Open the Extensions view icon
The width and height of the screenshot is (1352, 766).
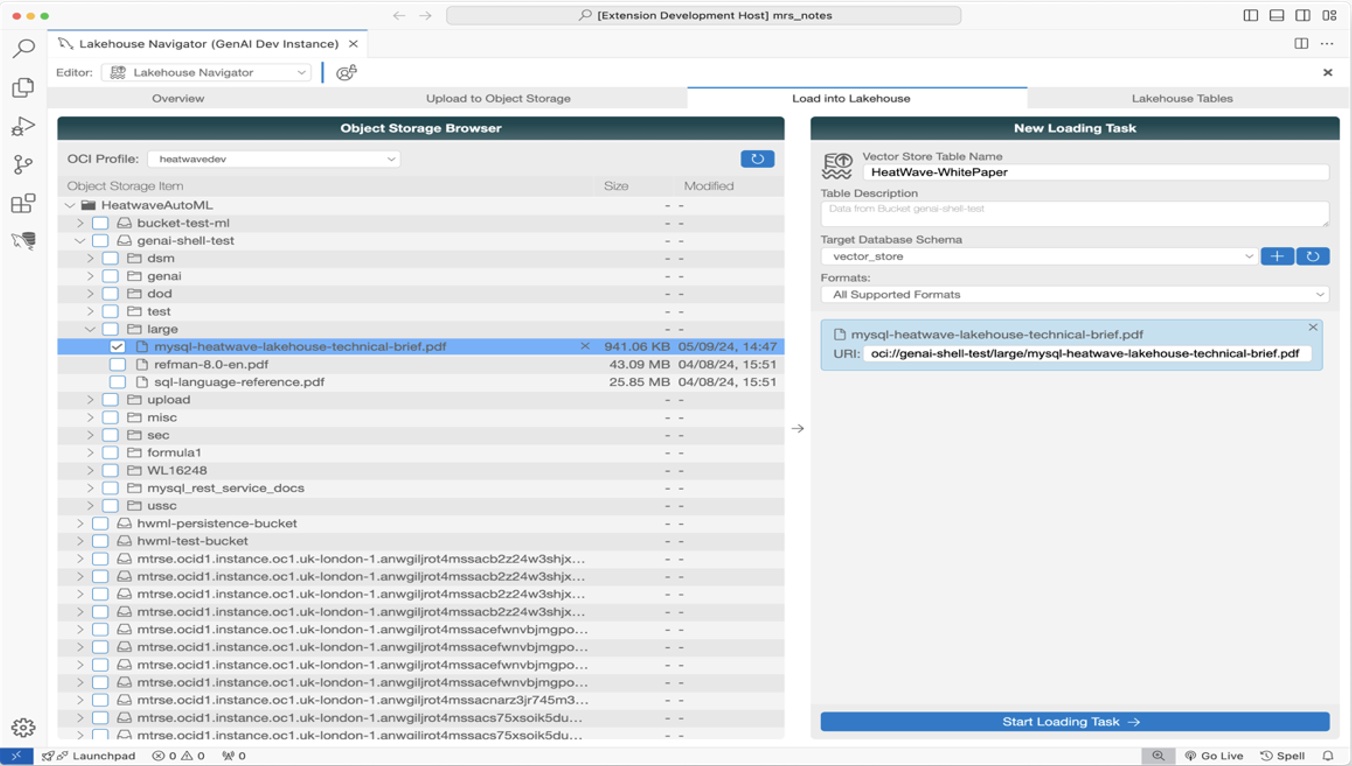[x=23, y=204]
